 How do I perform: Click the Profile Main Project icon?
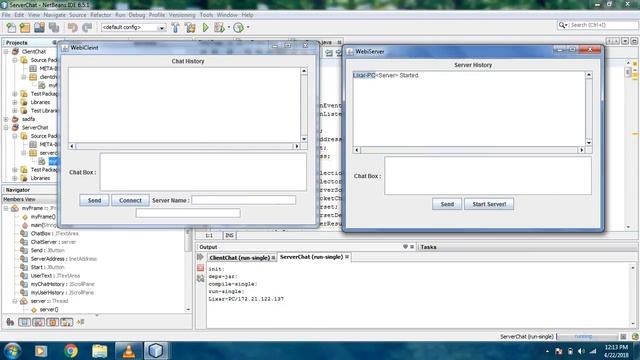[x=238, y=27]
